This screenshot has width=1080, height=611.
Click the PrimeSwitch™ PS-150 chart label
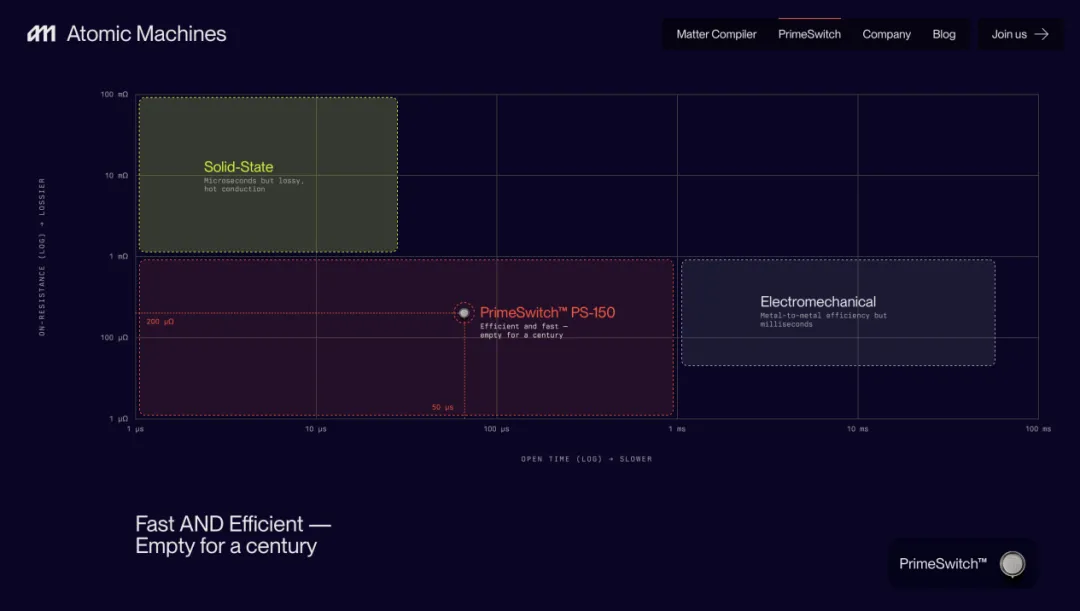coord(548,313)
